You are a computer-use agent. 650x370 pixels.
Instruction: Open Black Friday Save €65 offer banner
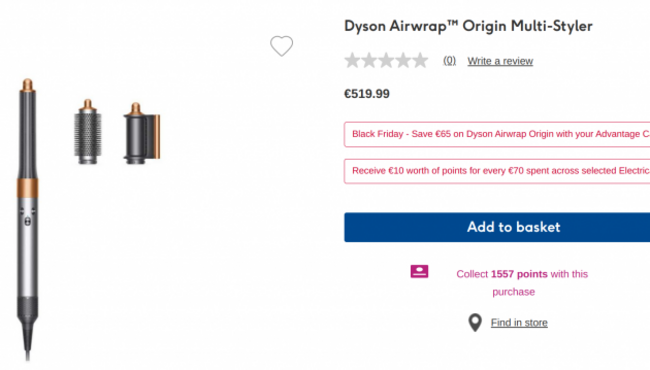(497, 134)
